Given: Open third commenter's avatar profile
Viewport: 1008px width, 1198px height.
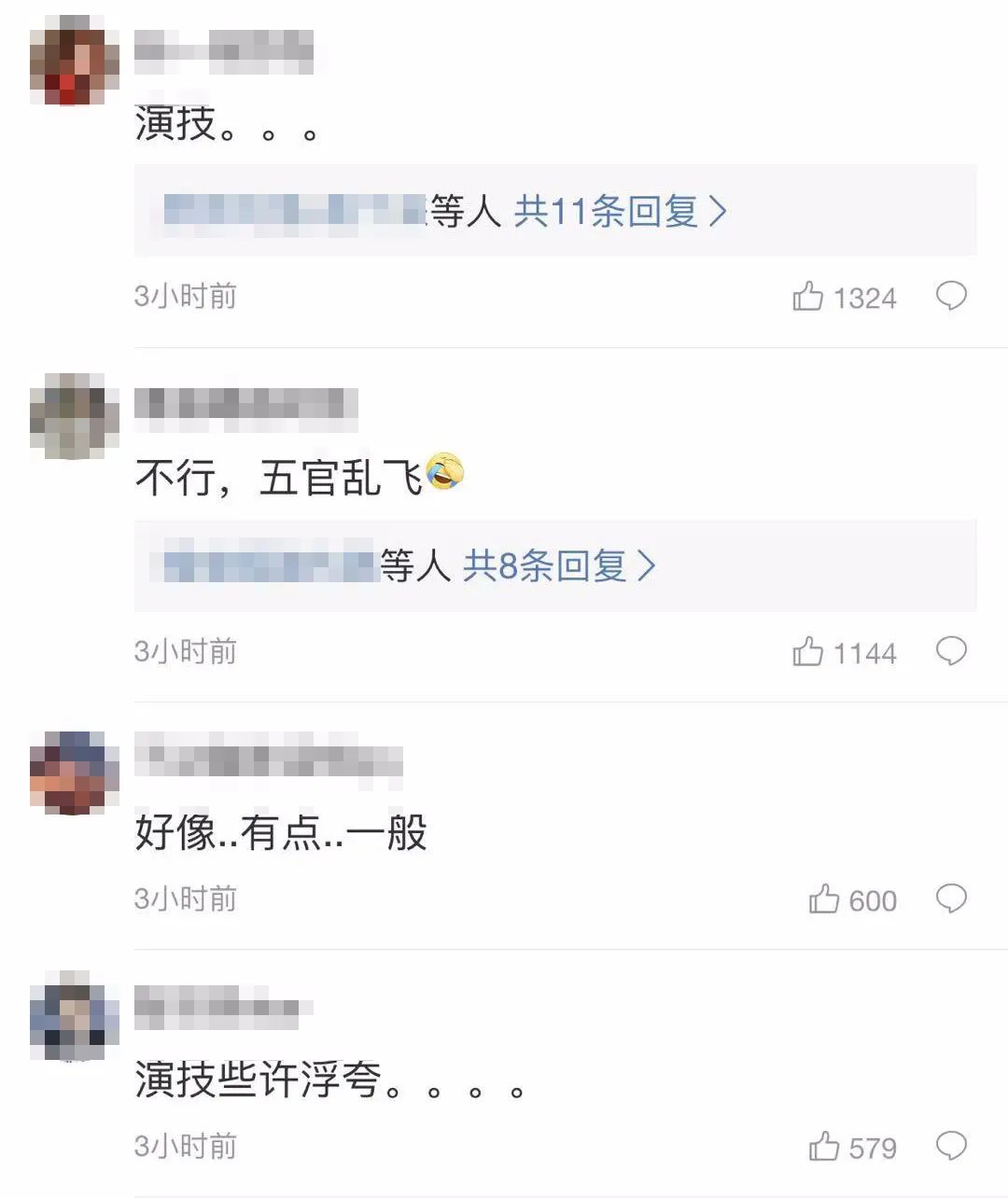Looking at the screenshot, I should (x=74, y=772).
